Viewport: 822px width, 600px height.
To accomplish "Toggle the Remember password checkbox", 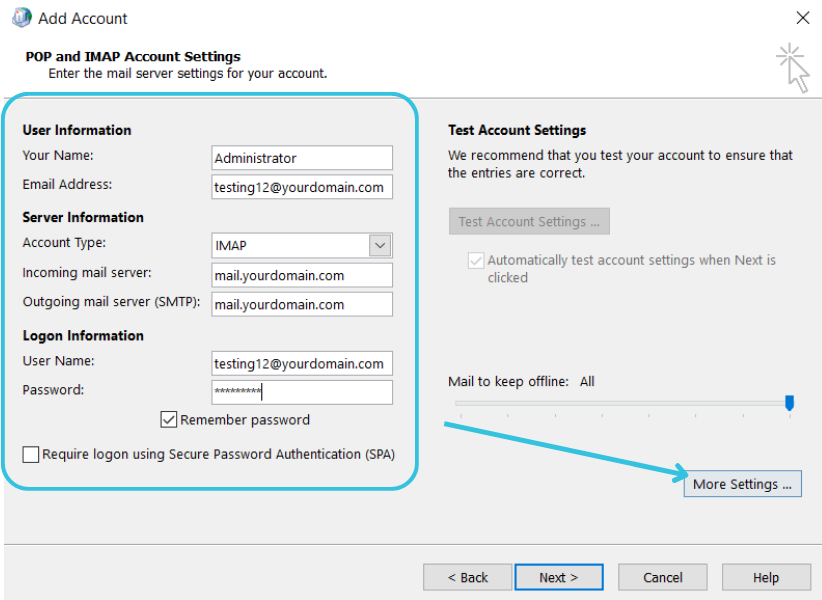I will (x=169, y=420).
